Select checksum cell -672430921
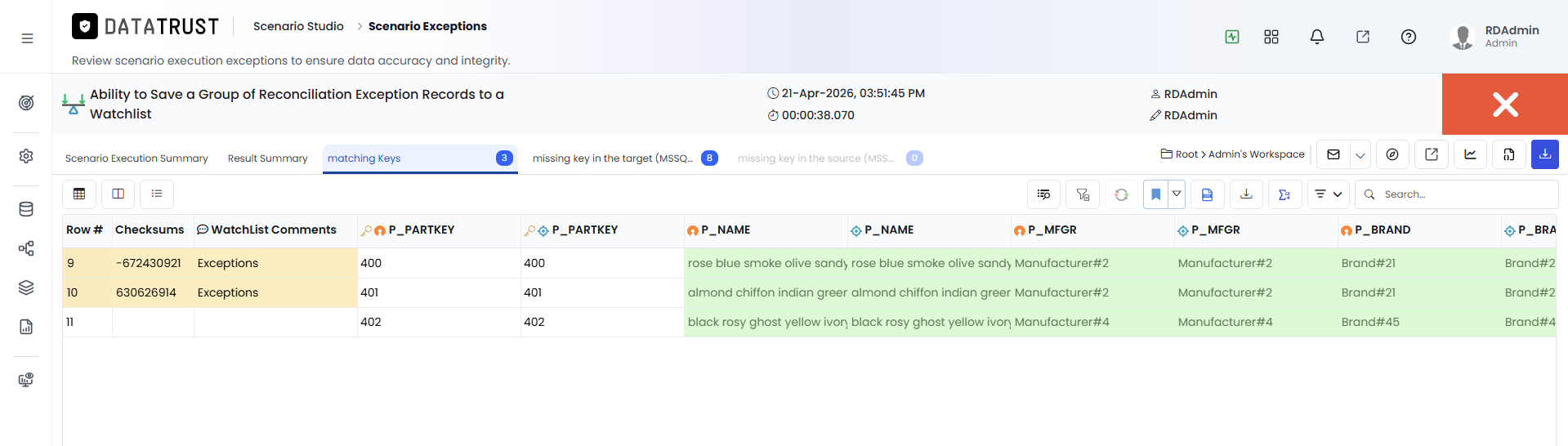The image size is (1568, 446). click(153, 263)
